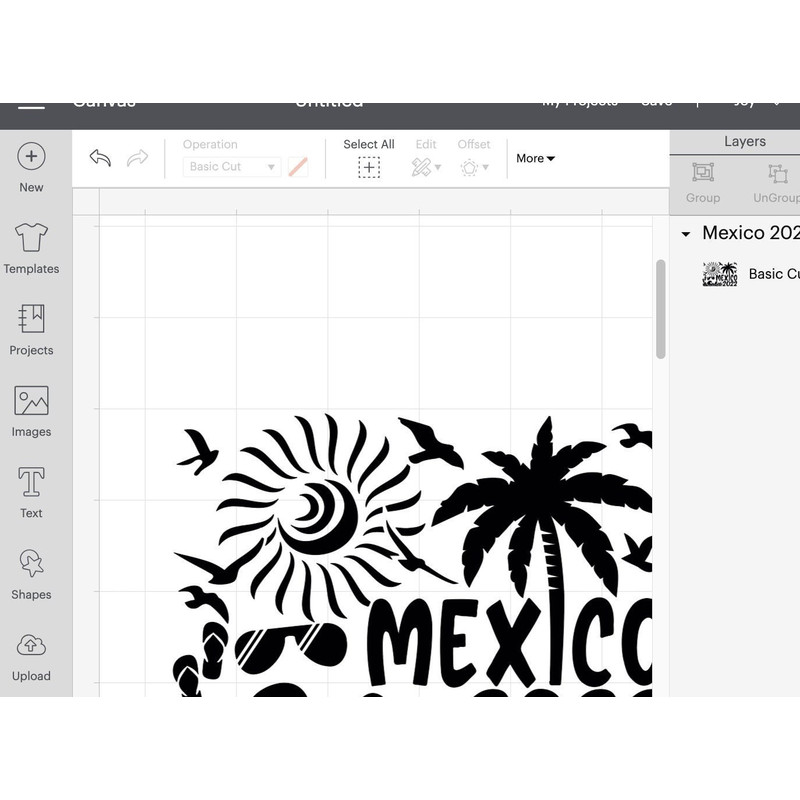Open the Operation dropdown showing Basic Cut
800x800 pixels.
[230, 166]
